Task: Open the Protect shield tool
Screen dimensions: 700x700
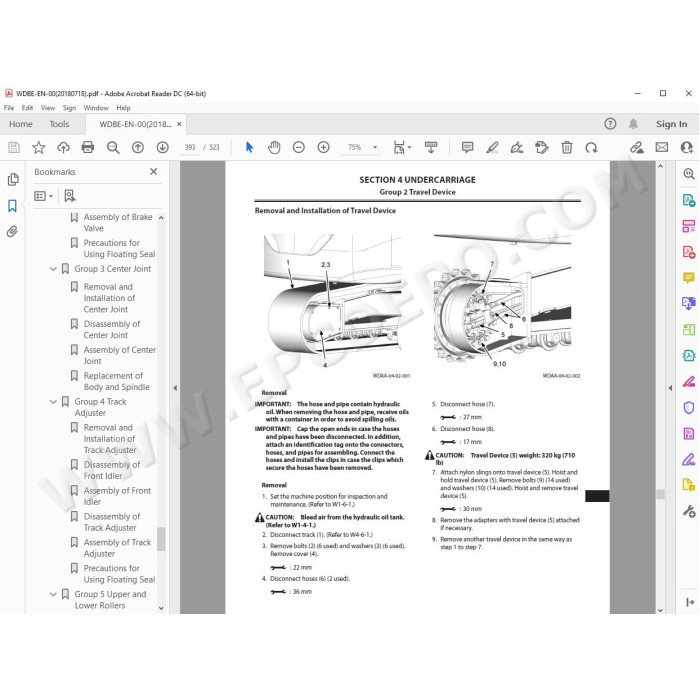Action: (x=689, y=408)
